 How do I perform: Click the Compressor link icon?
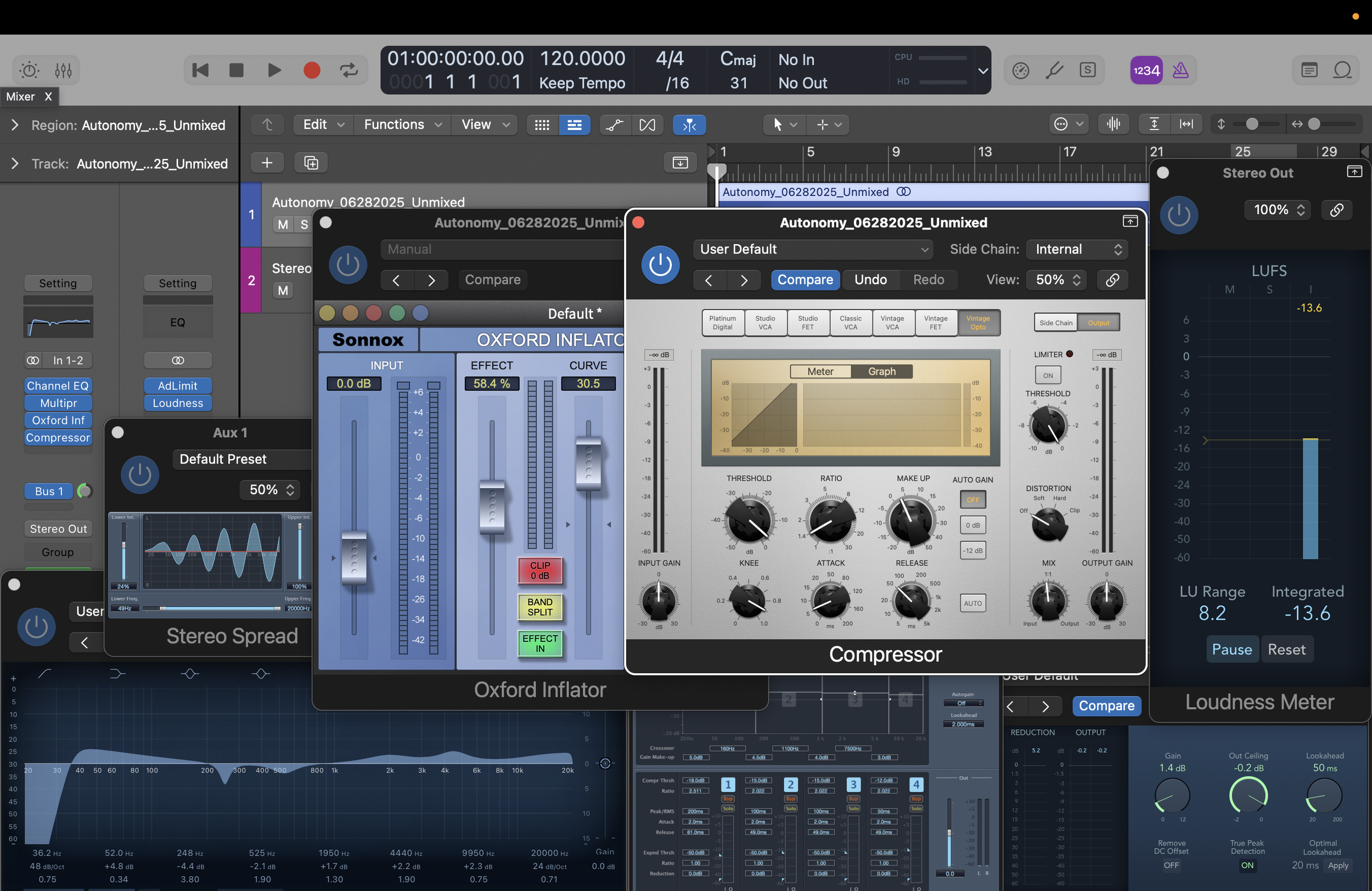tap(1112, 280)
